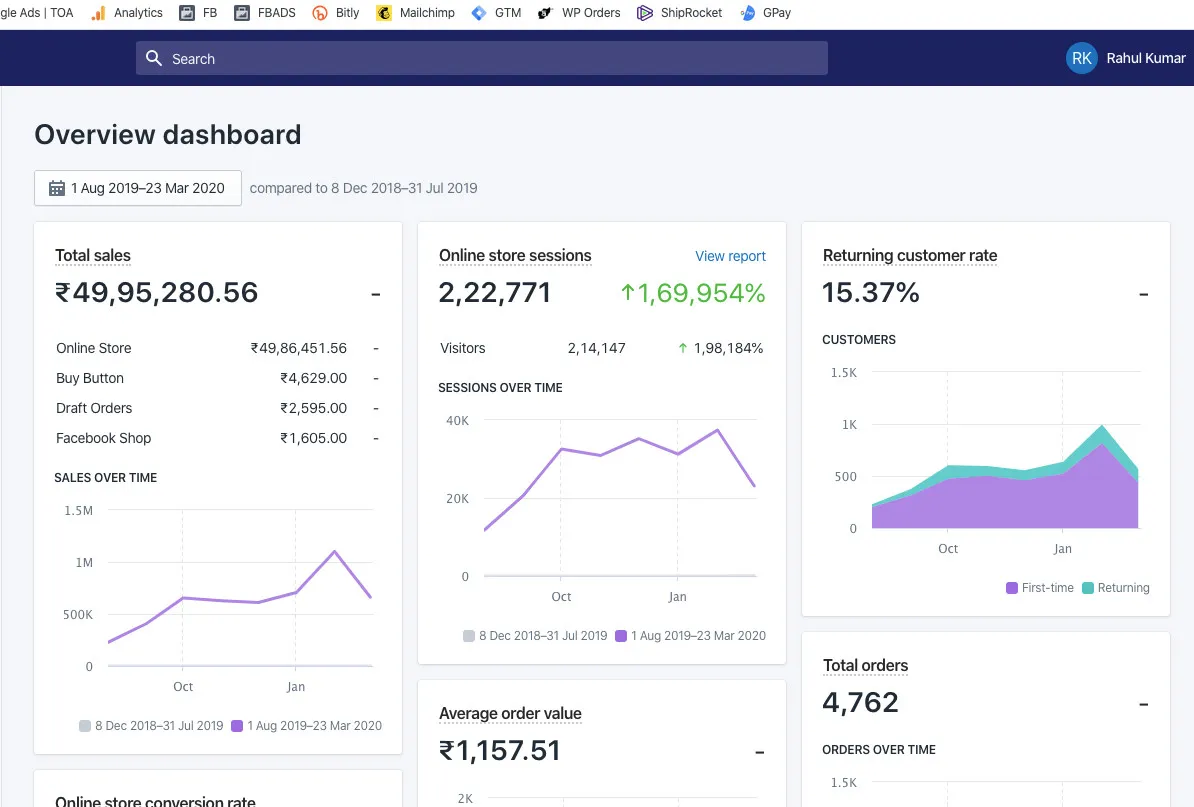Open the date range selector
Image resolution: width=1194 pixels, height=807 pixels.
138,187
